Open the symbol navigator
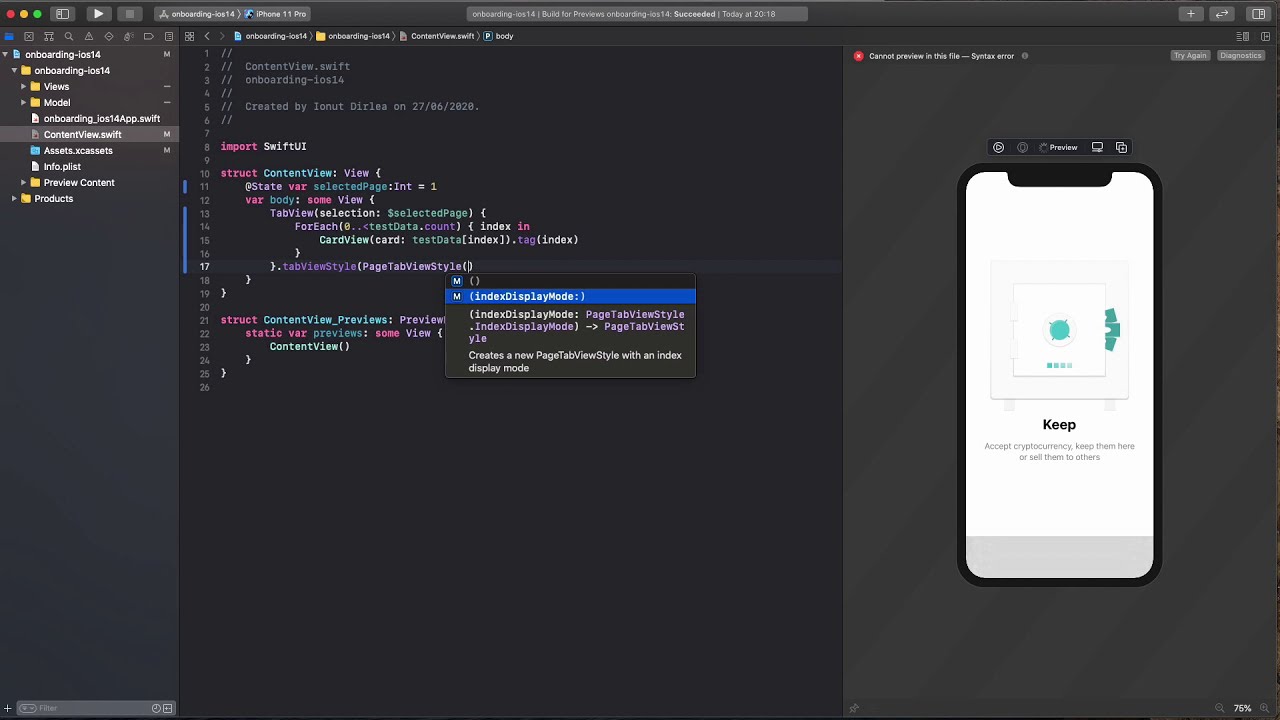The image size is (1280, 720). (49, 36)
